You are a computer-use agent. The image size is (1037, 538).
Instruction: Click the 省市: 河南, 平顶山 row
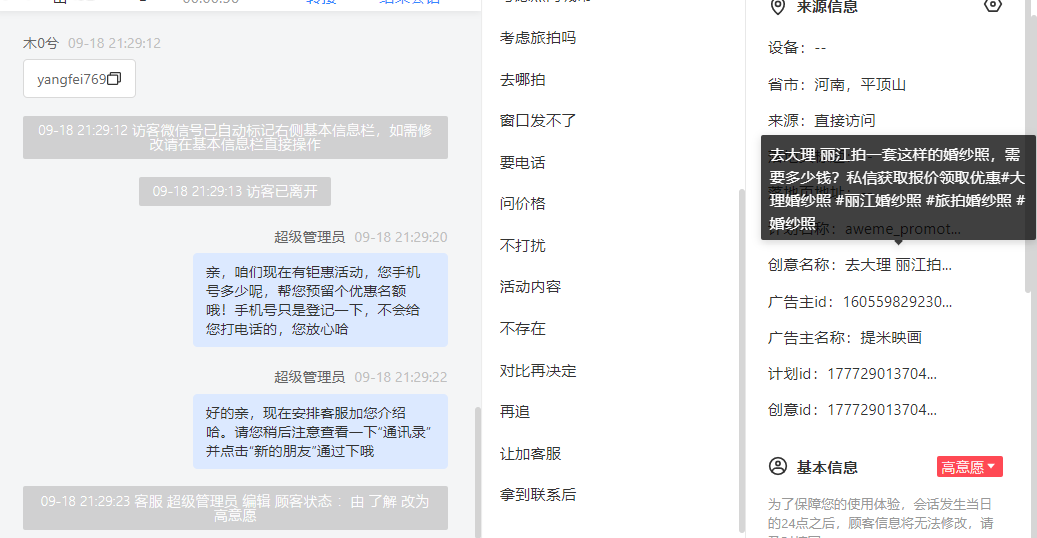[837, 85]
